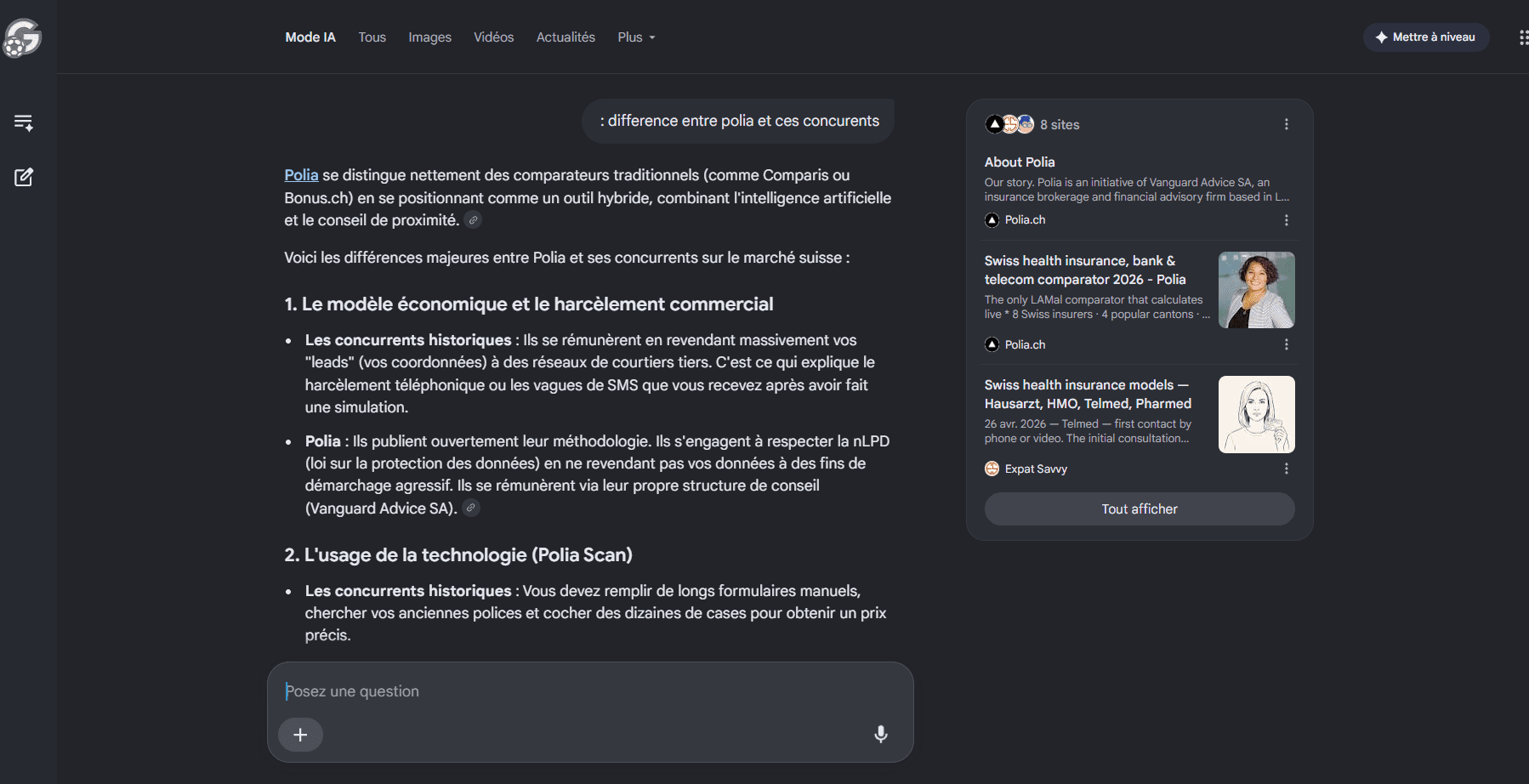This screenshot has height=784, width=1529.
Task: Click source link icon after Vanguard Advice SA
Action: click(471, 508)
